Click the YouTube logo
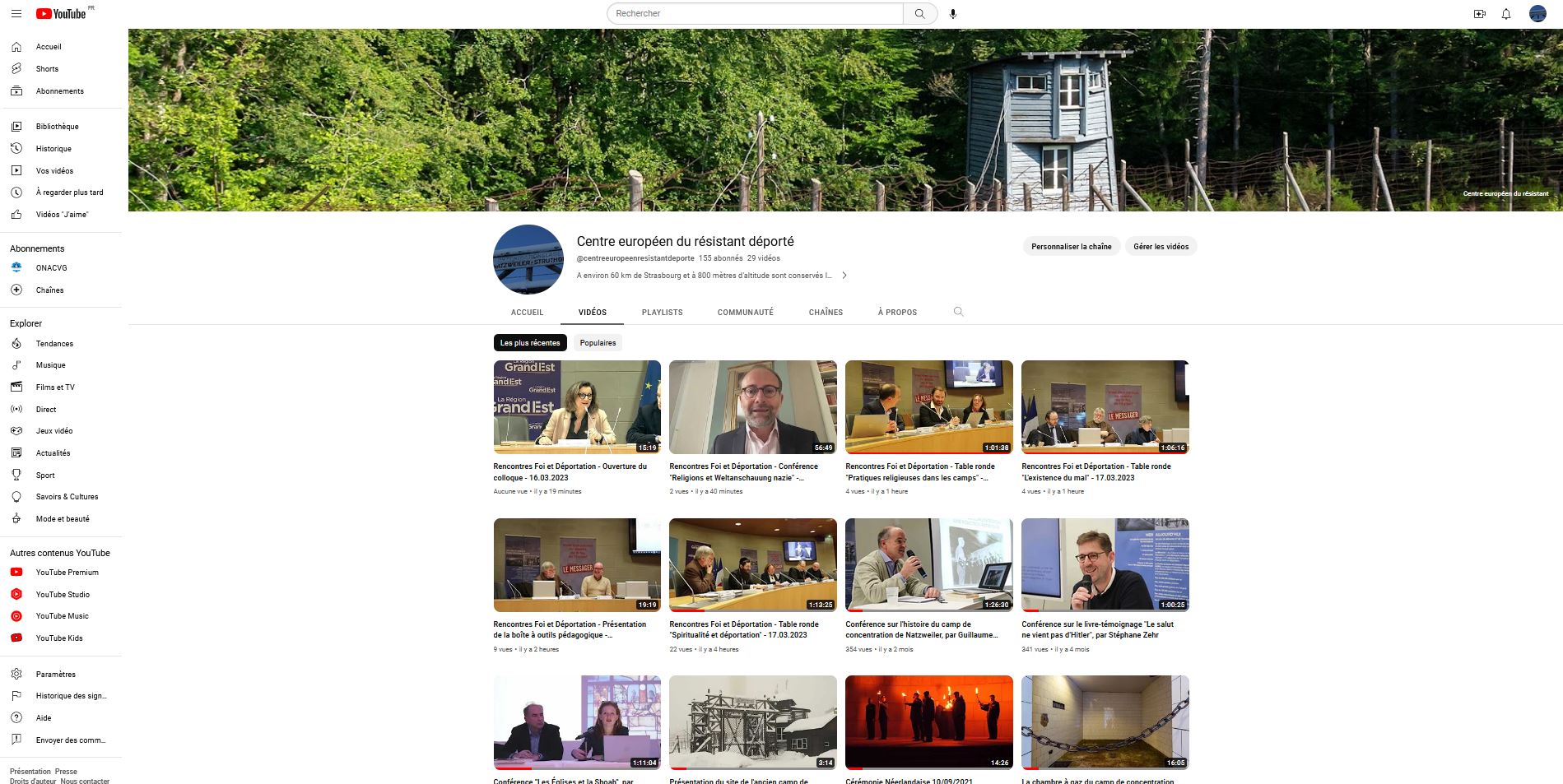 (x=62, y=14)
